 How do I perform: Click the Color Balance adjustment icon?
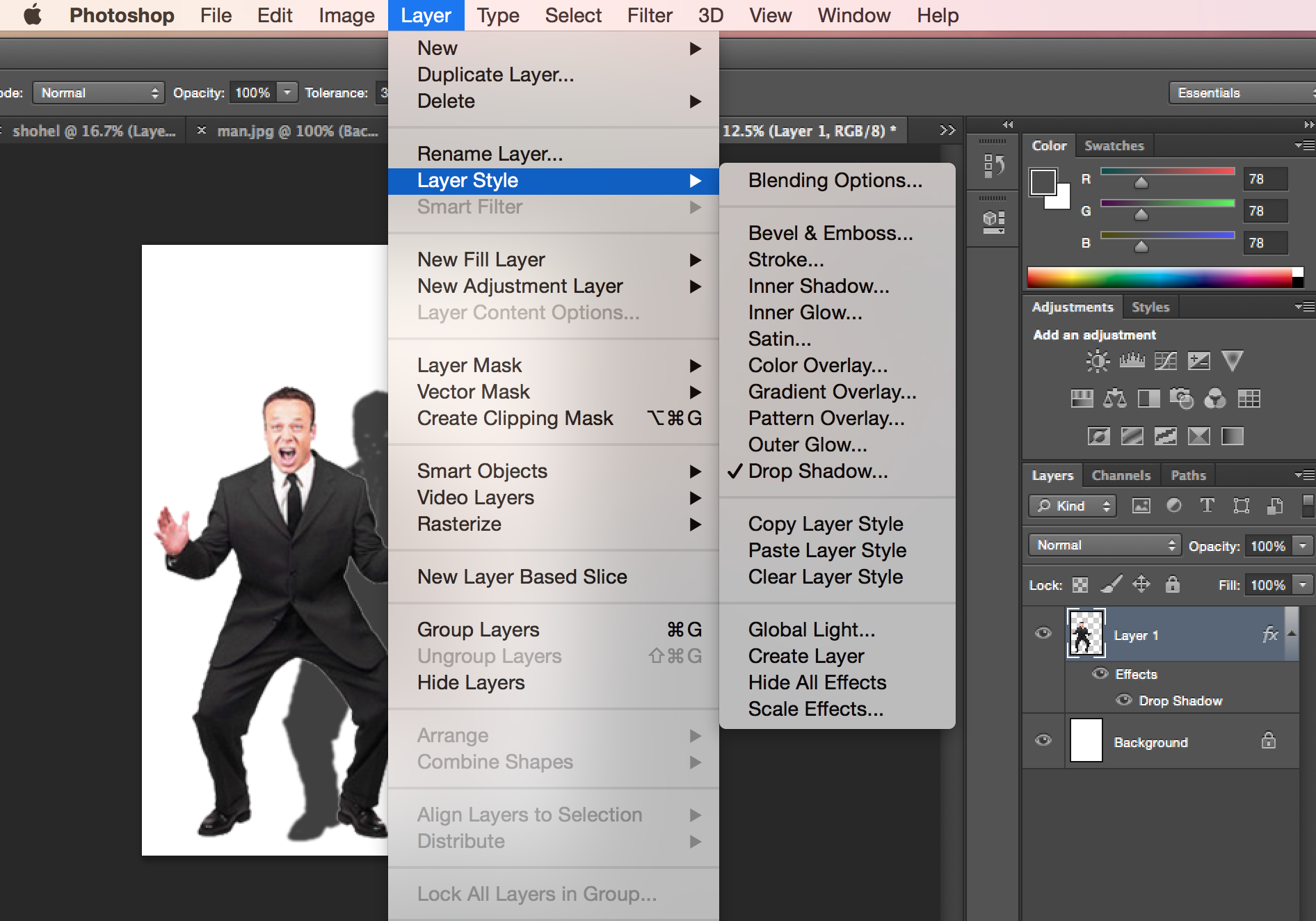coord(1115,399)
